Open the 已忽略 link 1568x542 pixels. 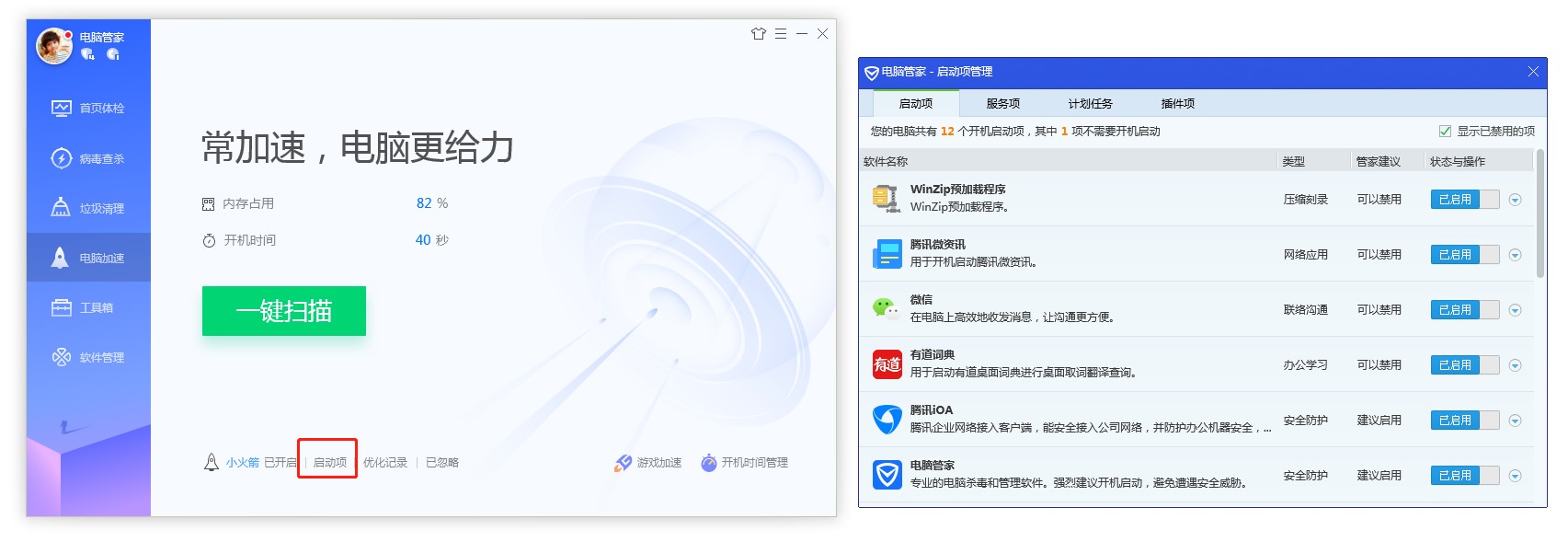click(x=442, y=463)
